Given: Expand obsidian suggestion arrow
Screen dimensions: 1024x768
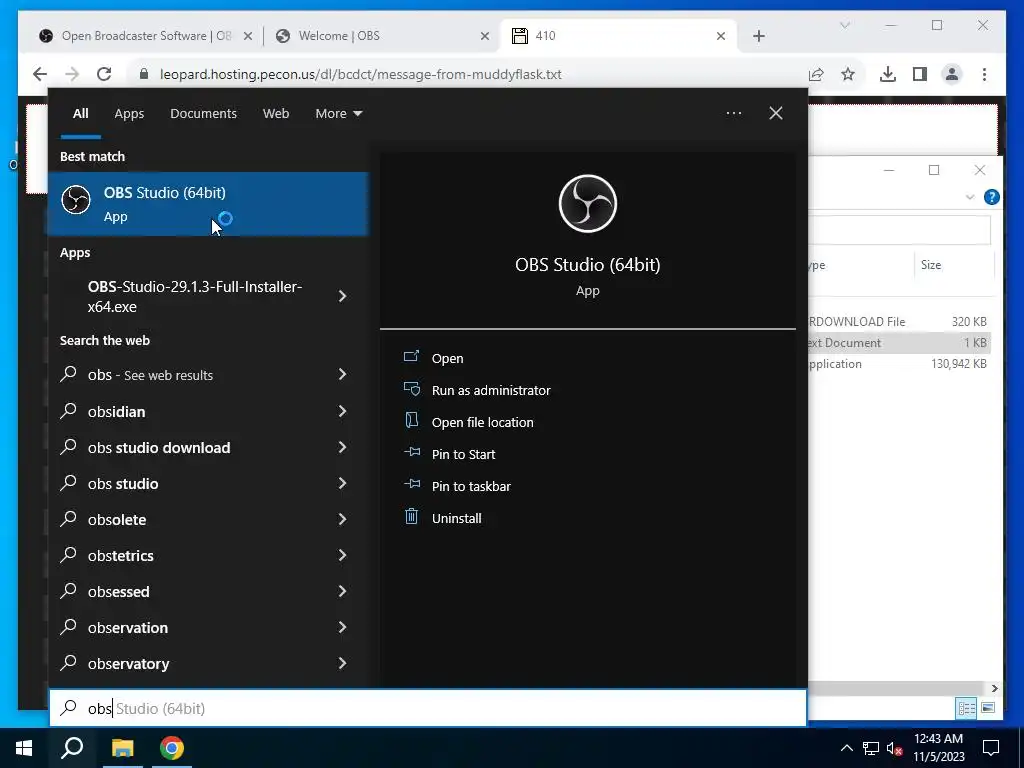Looking at the screenshot, I should (342, 411).
